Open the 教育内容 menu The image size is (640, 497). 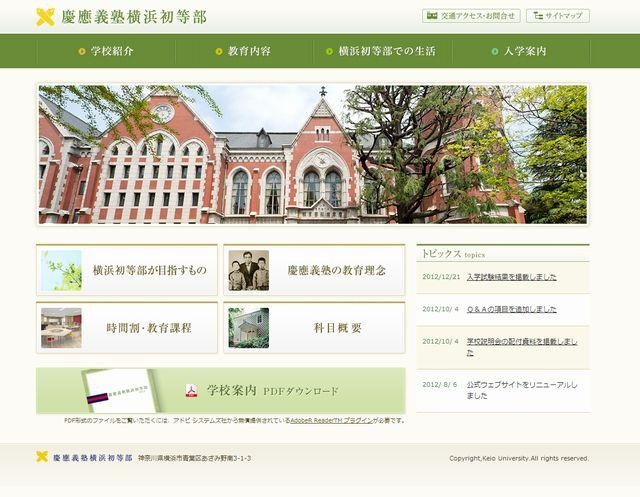[x=244, y=51]
